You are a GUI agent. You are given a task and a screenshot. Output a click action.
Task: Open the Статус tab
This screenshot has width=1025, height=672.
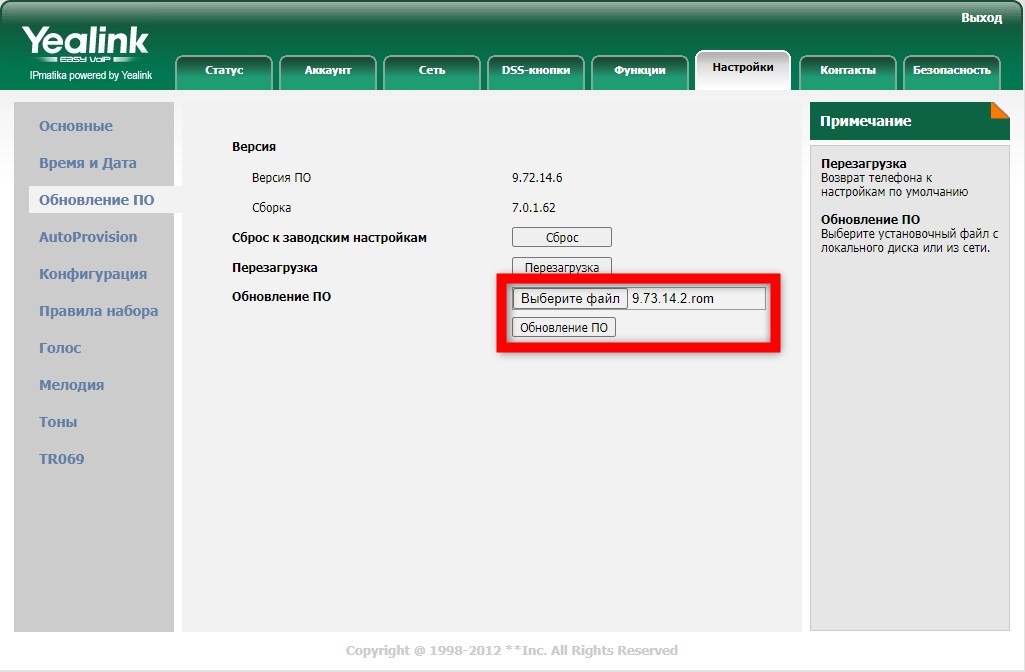coord(224,71)
